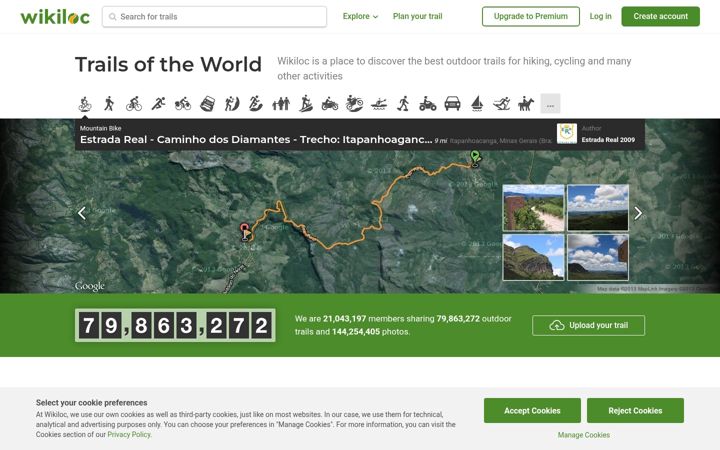Select the motorcycling activity icon

click(330, 104)
